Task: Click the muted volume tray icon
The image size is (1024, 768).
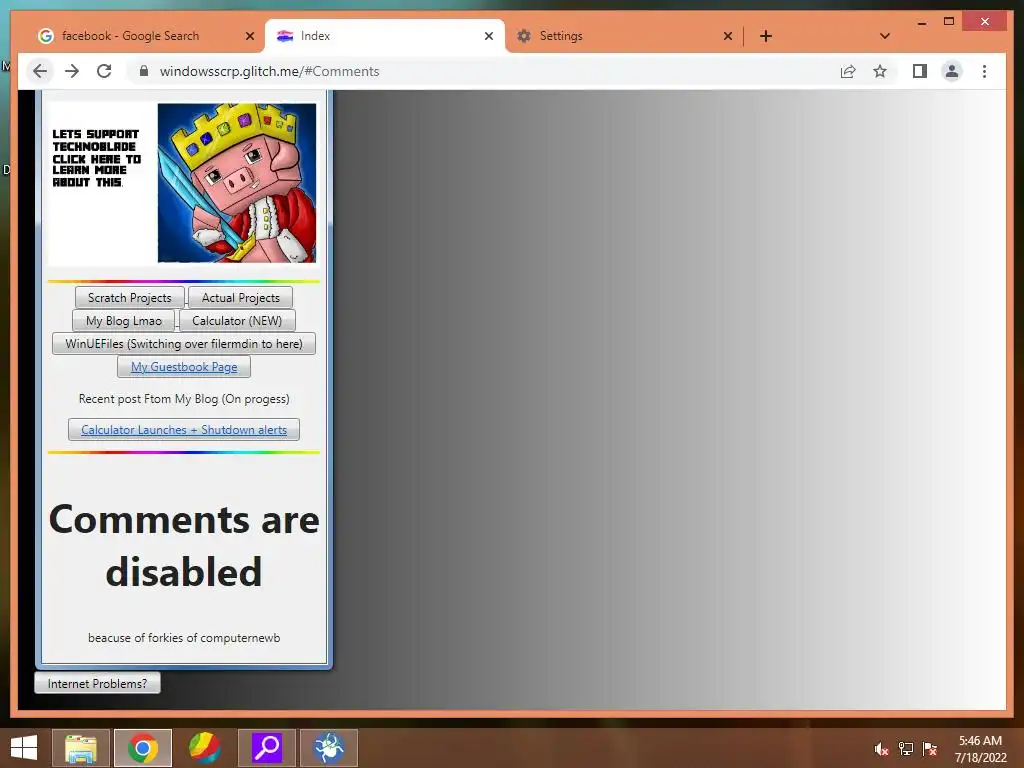Action: (x=881, y=749)
